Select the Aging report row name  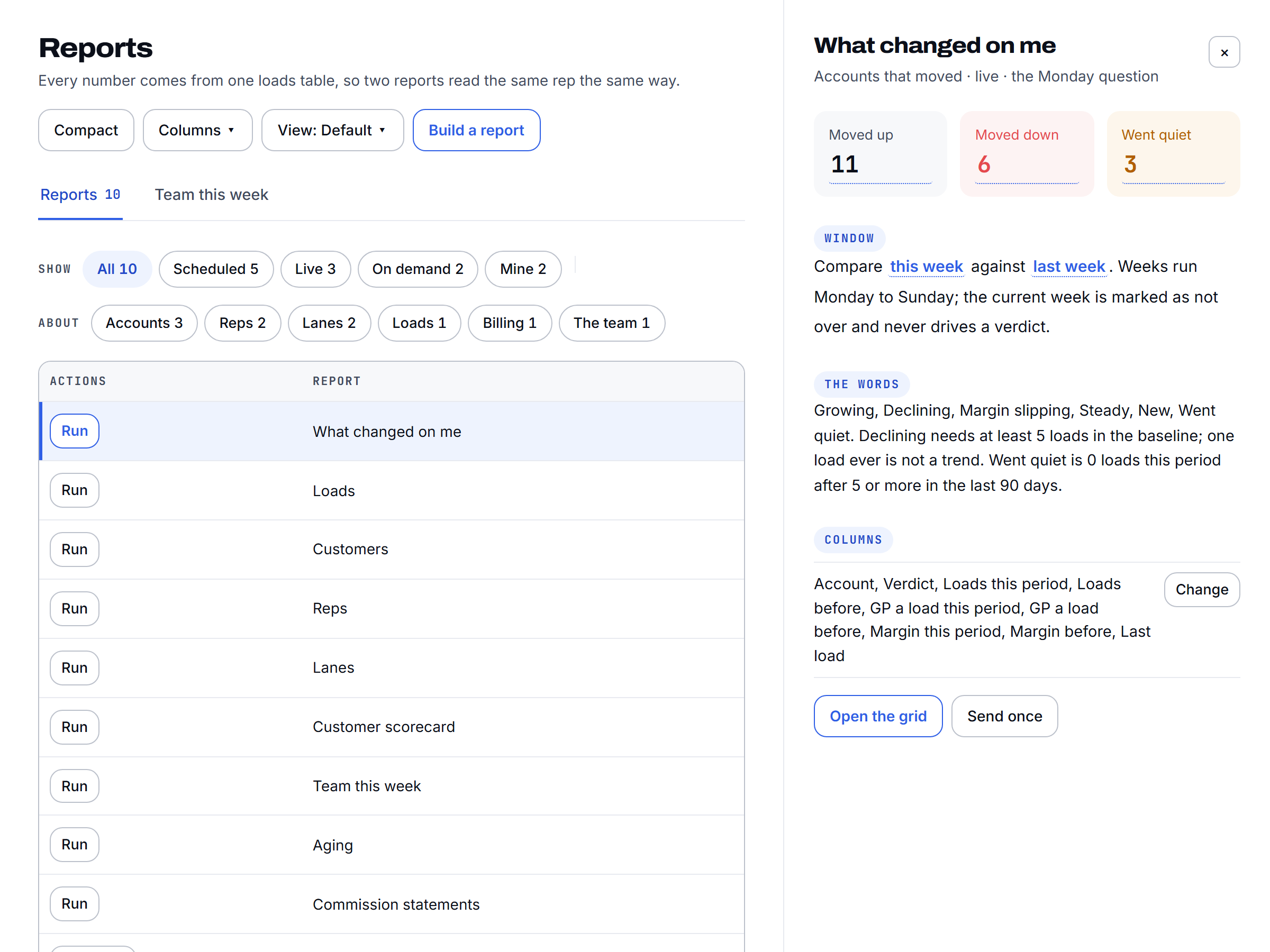tap(332, 845)
